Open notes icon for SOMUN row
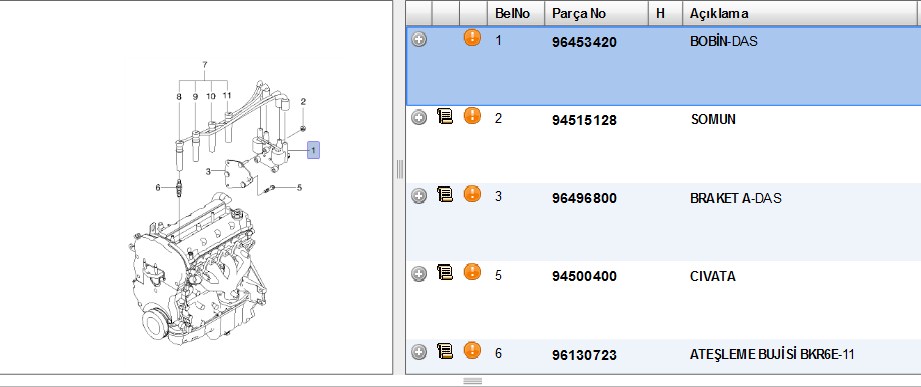The height and width of the screenshot is (387, 921). click(x=445, y=116)
